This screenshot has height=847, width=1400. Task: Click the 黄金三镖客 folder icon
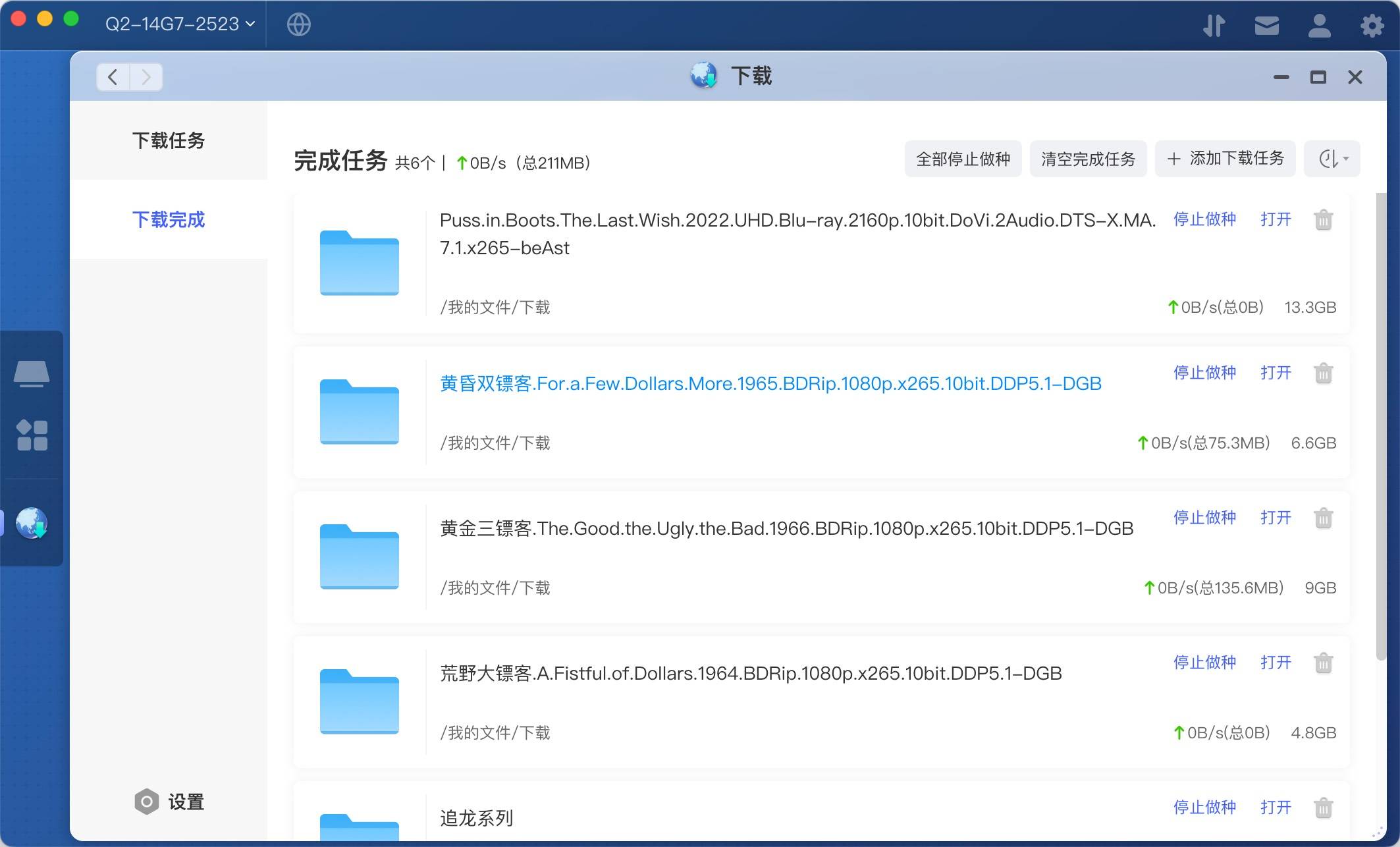point(359,557)
